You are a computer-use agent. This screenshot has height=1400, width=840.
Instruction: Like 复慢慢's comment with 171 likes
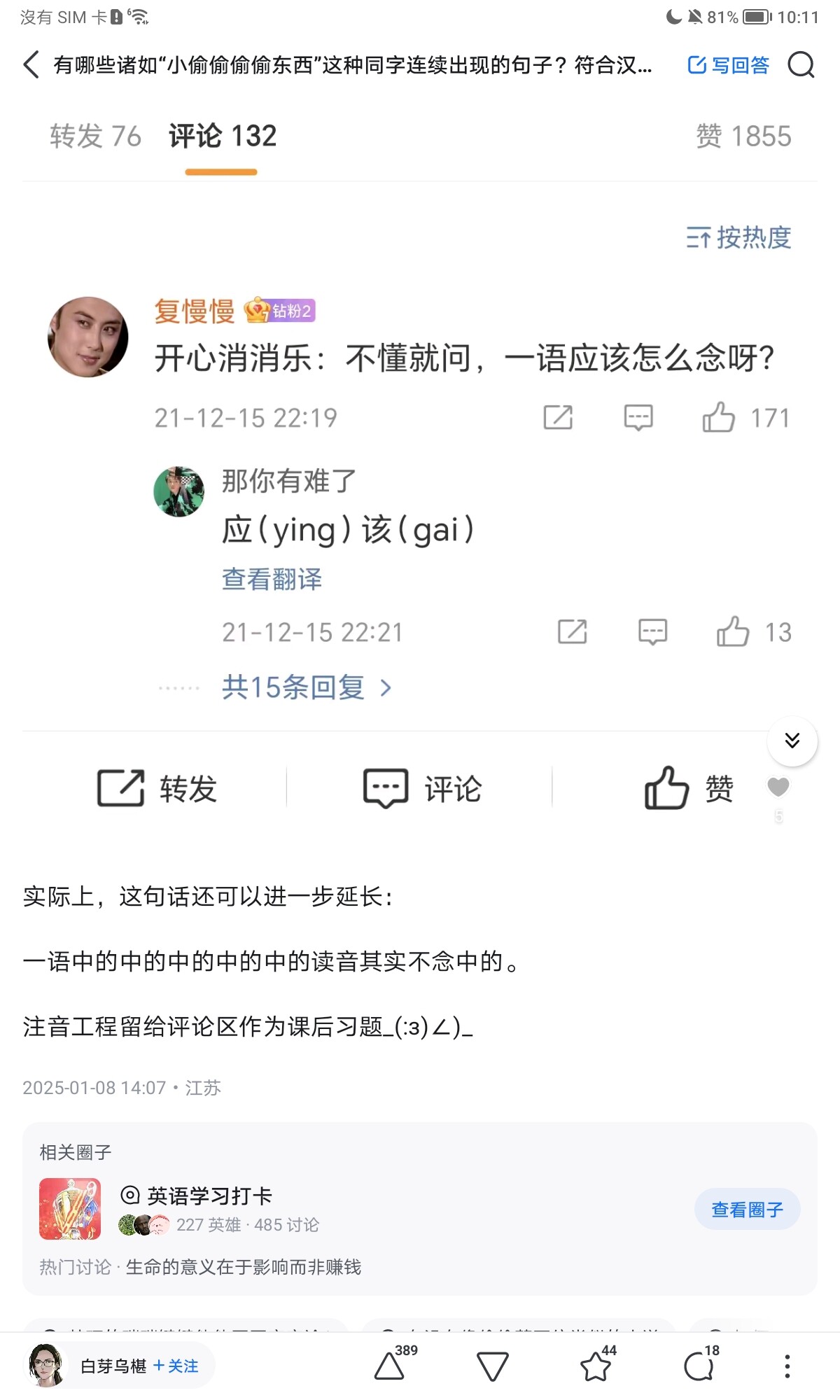(x=719, y=418)
